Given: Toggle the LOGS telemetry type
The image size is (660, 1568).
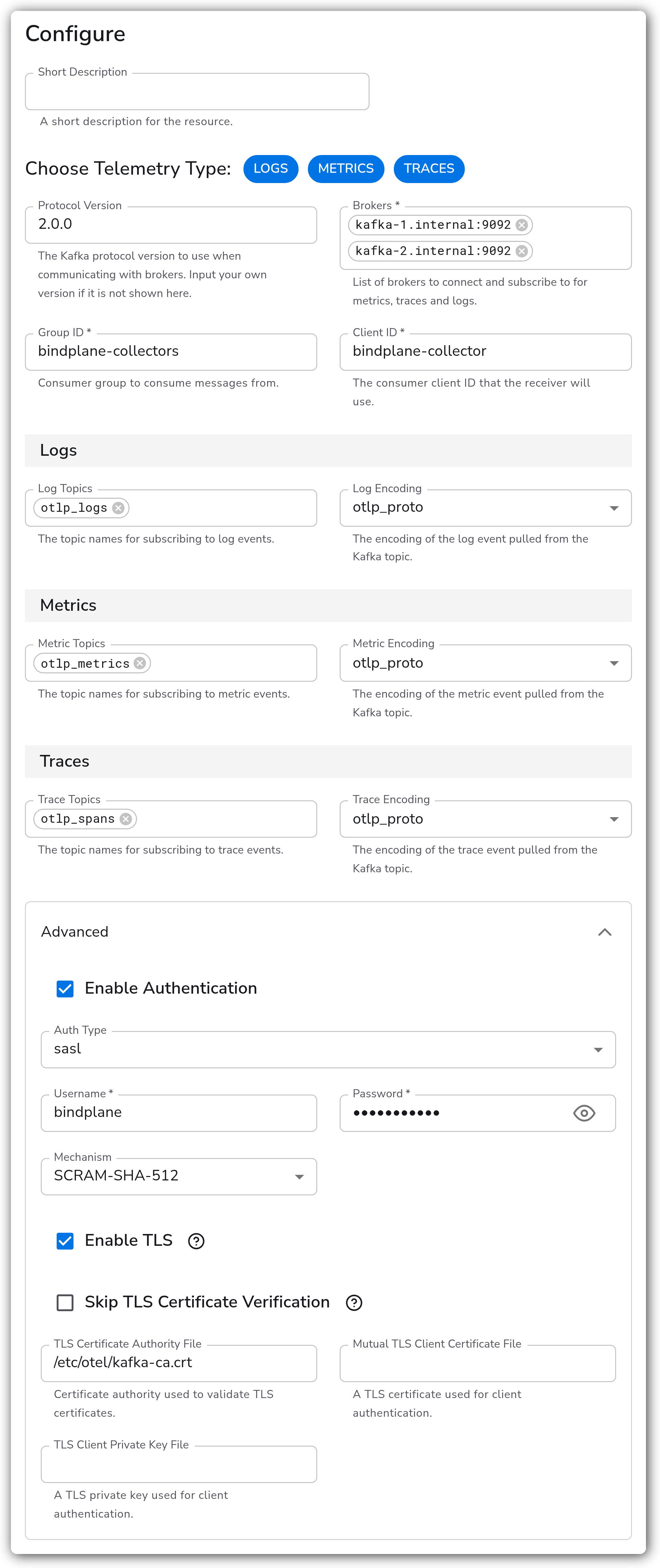Looking at the screenshot, I should [x=270, y=169].
